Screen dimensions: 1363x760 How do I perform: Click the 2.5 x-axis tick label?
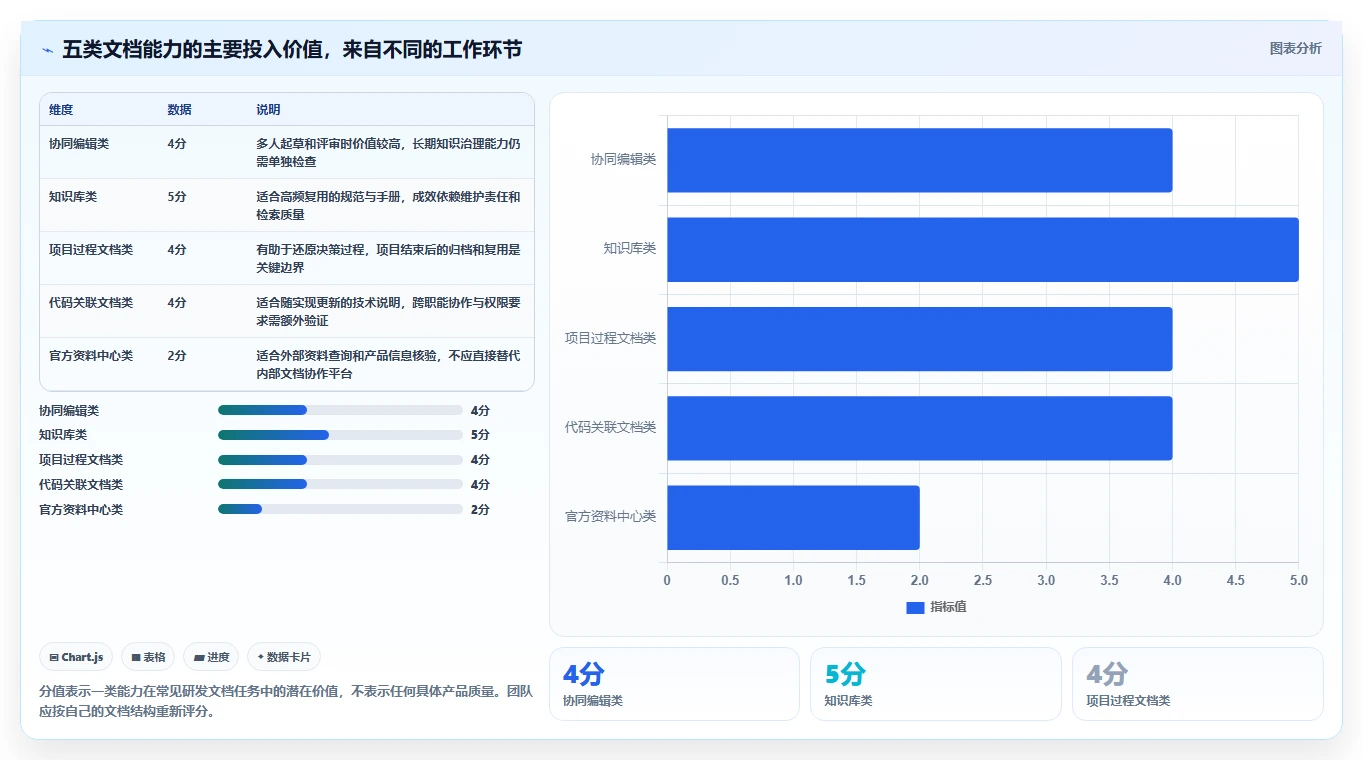pyautogui.click(x=983, y=581)
